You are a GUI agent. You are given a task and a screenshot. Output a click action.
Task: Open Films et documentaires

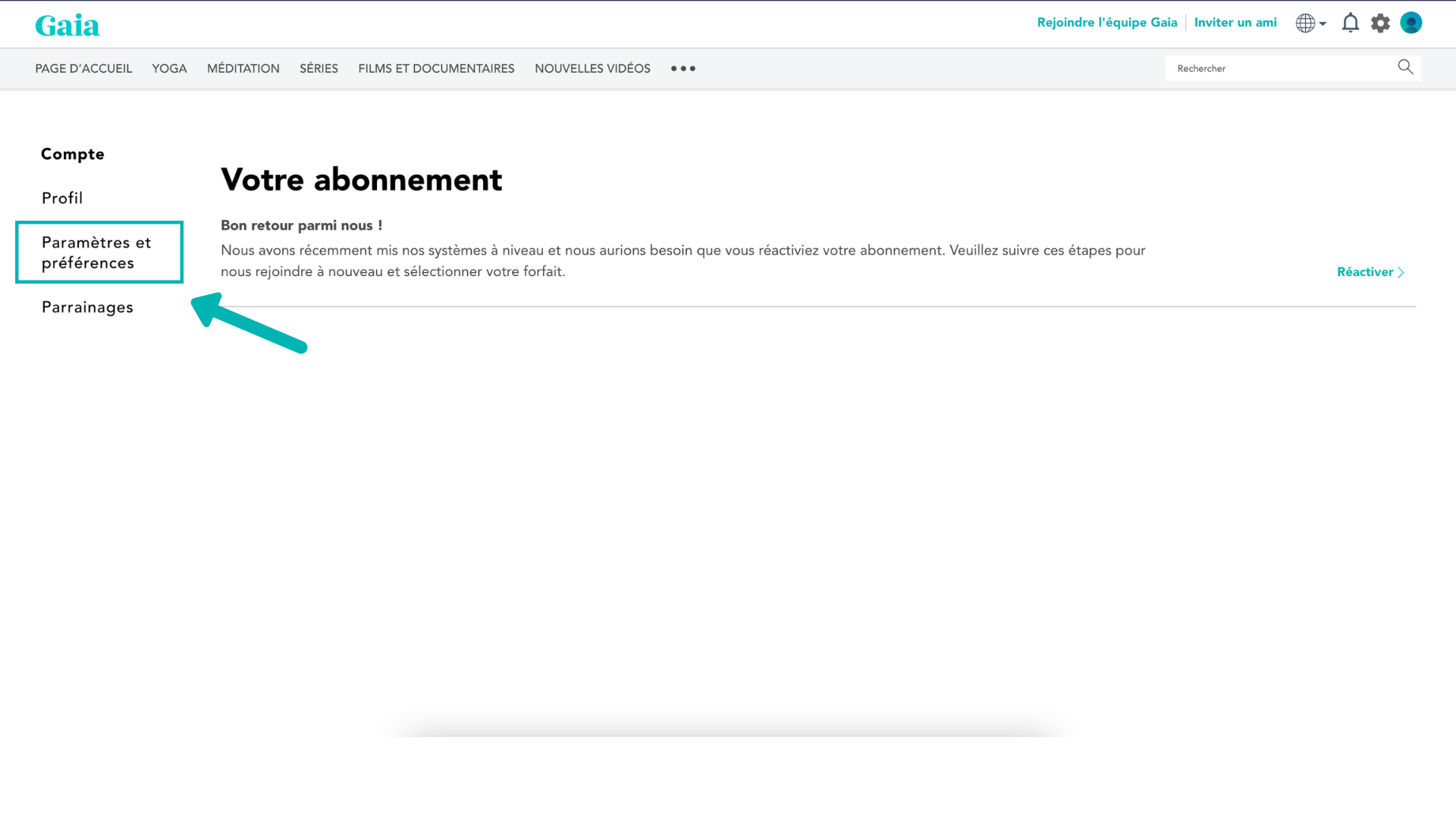[436, 68]
